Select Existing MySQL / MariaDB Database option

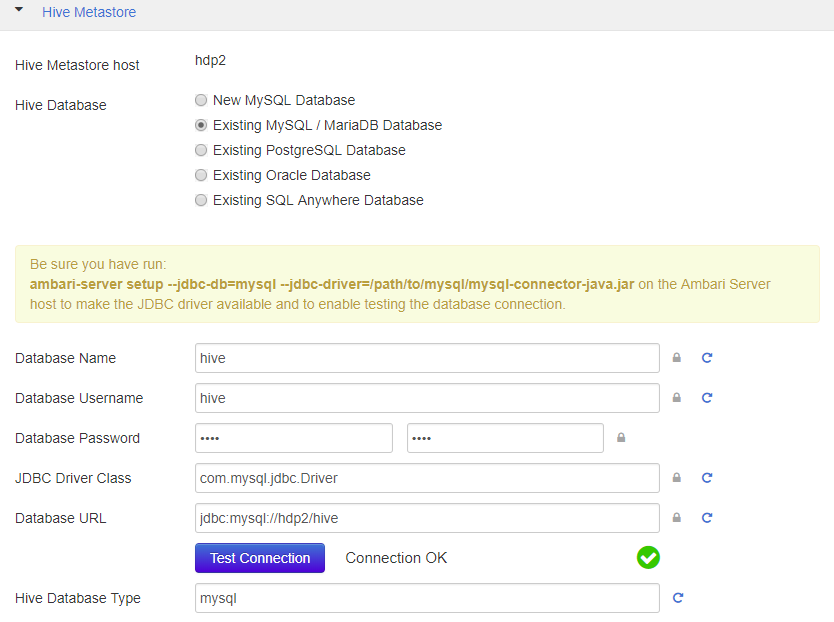(x=201, y=125)
